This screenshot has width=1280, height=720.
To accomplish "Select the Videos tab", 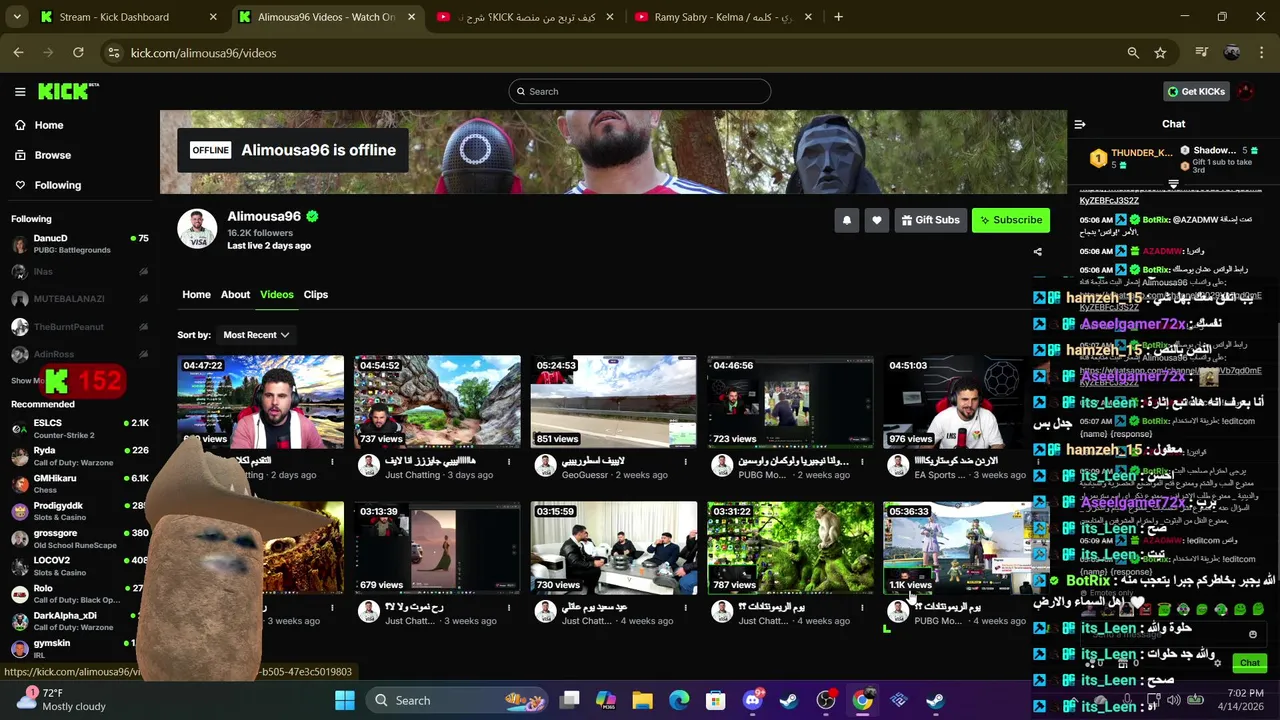I will point(277,294).
